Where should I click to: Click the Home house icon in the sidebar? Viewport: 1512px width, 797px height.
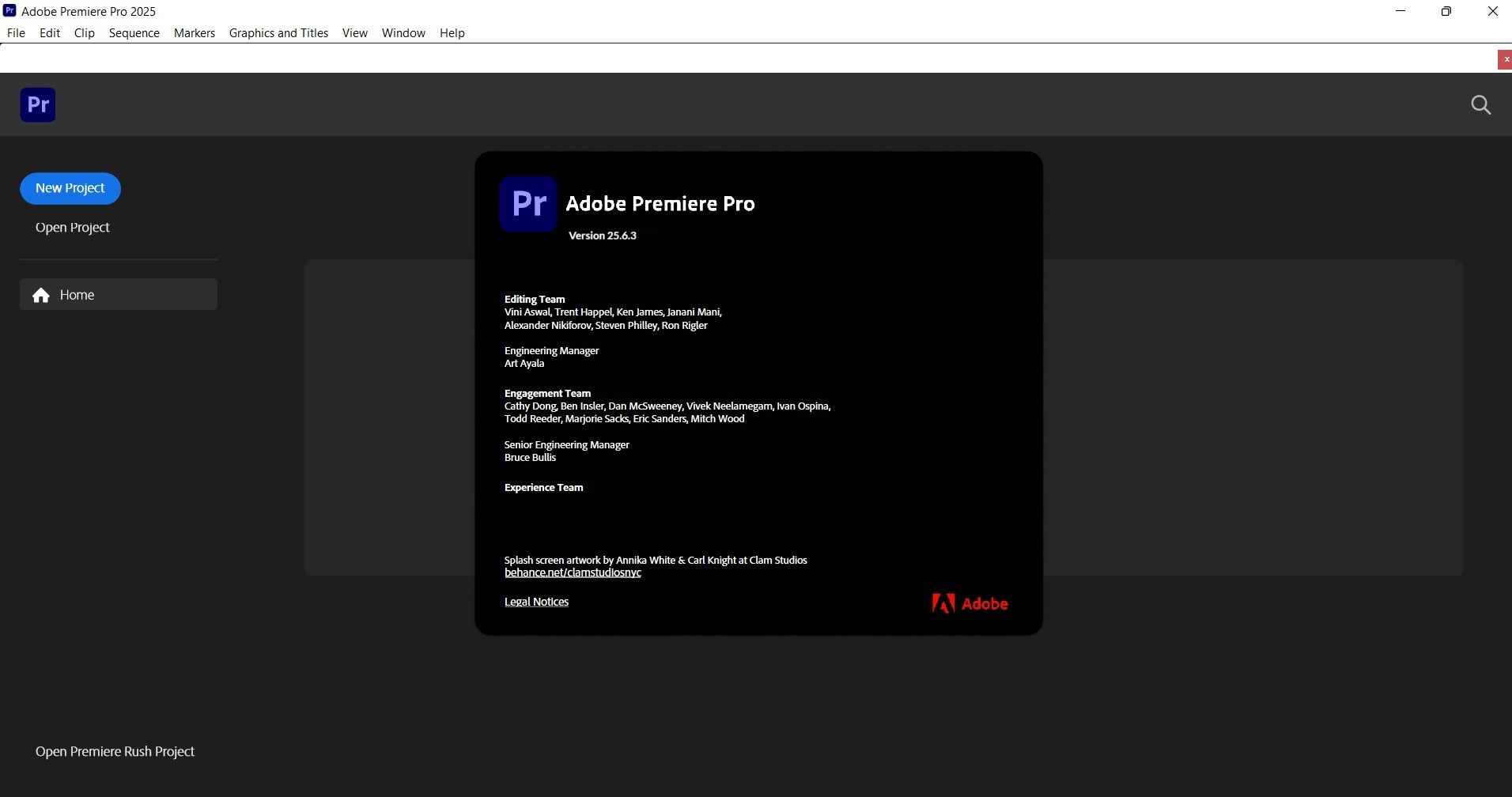[40, 294]
